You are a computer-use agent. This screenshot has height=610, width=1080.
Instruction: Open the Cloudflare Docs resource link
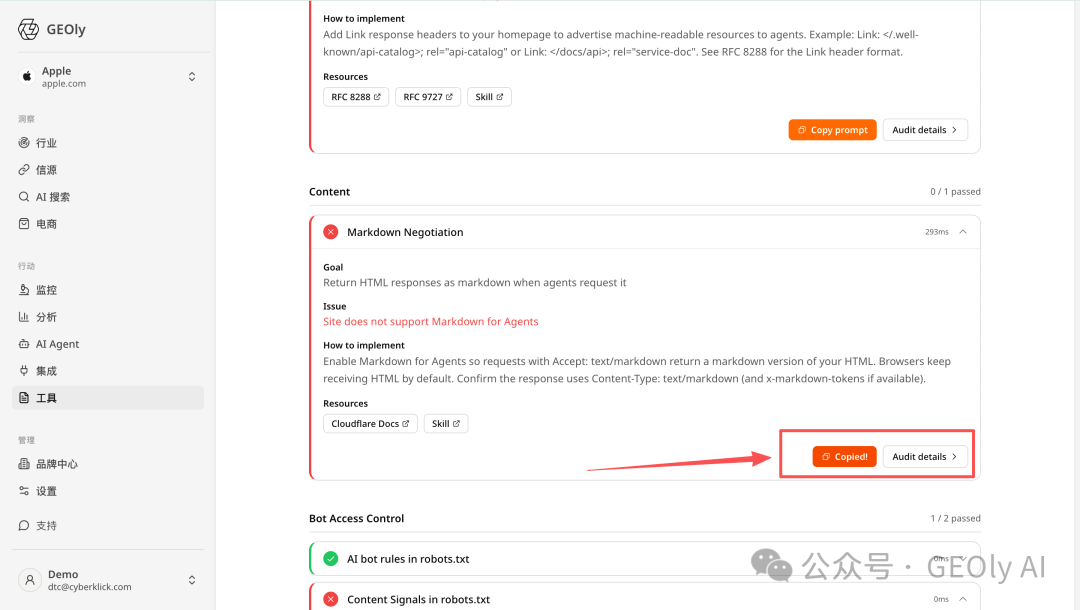click(370, 423)
